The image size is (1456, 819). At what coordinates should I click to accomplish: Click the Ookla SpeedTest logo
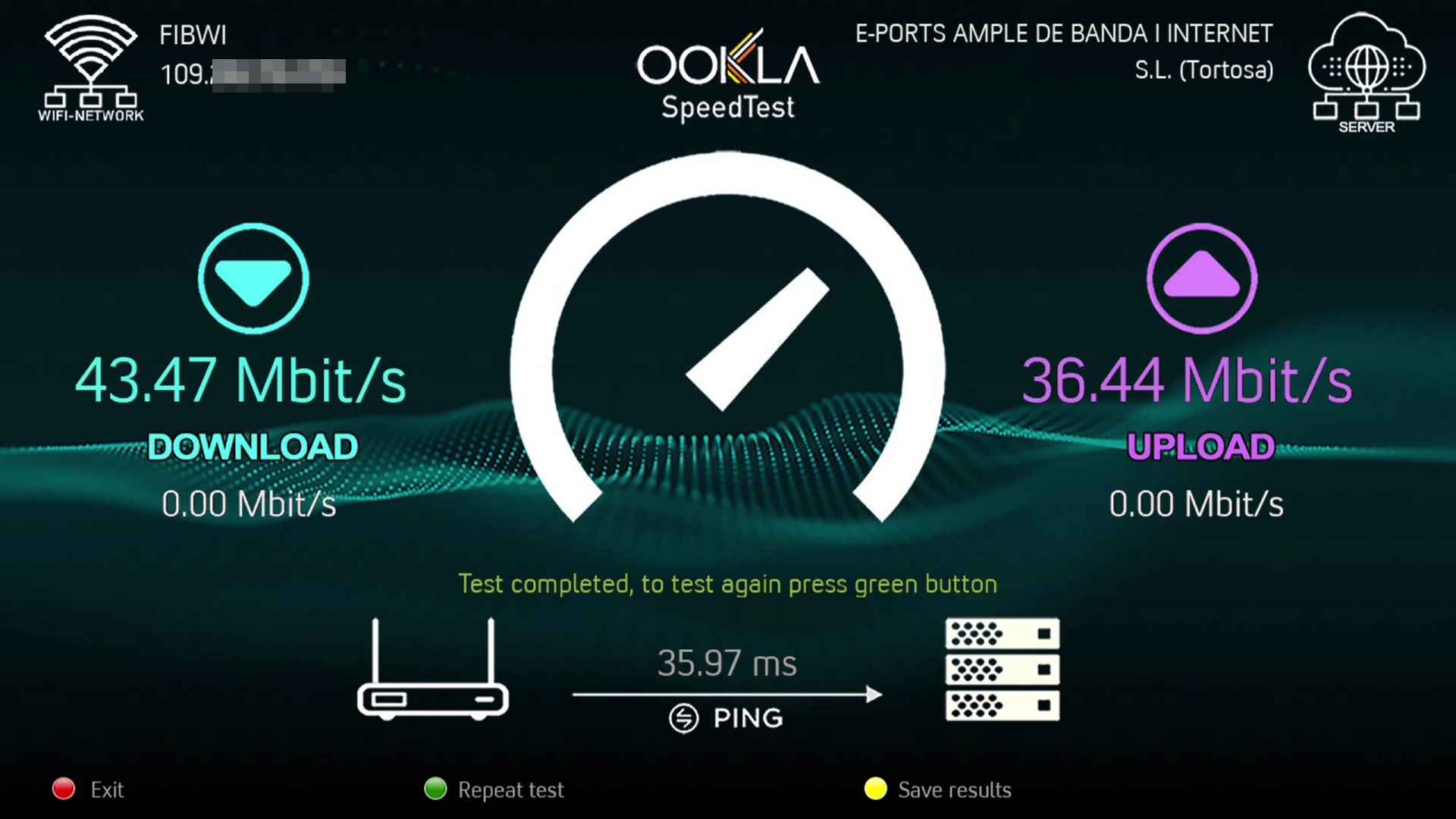click(728, 75)
